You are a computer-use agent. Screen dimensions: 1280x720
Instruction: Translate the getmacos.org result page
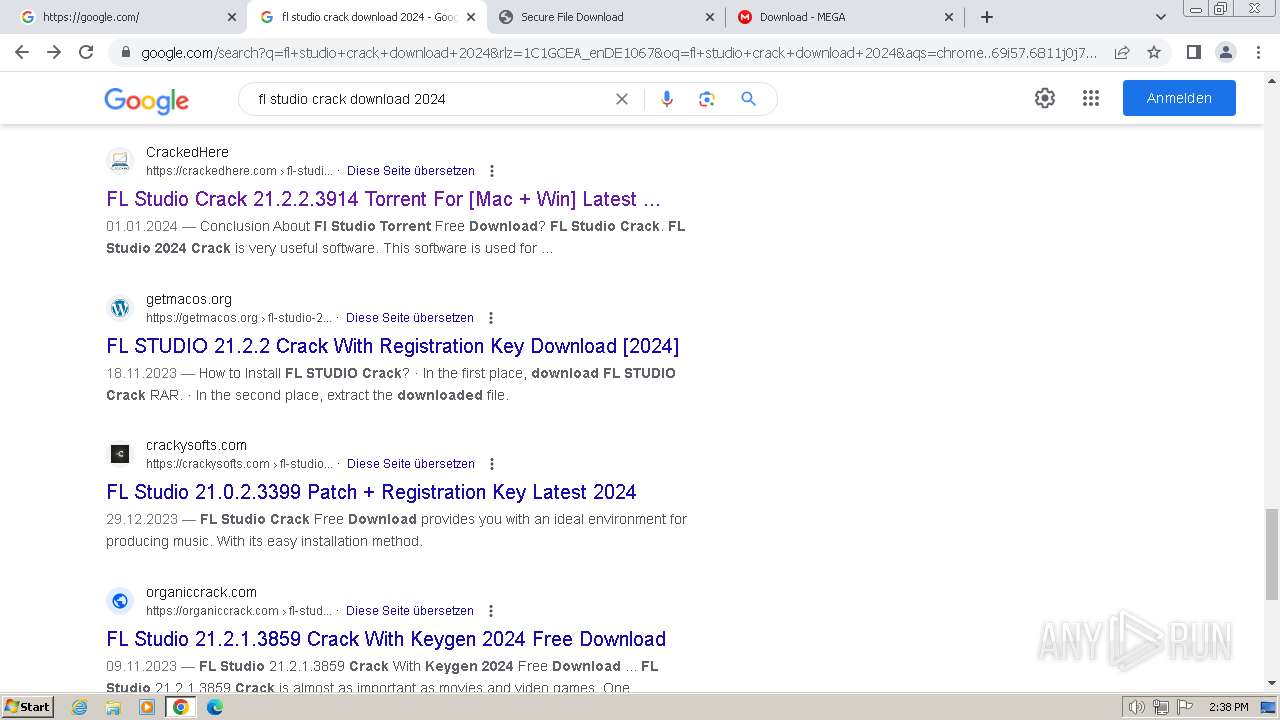pyautogui.click(x=409, y=318)
